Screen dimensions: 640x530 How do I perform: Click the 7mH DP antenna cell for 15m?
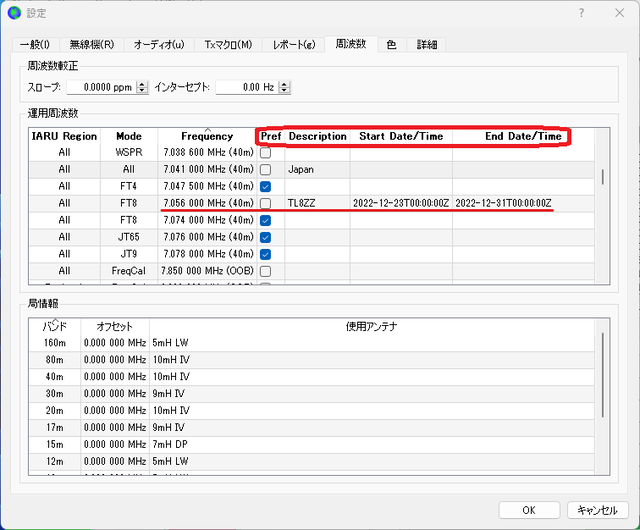(372, 444)
